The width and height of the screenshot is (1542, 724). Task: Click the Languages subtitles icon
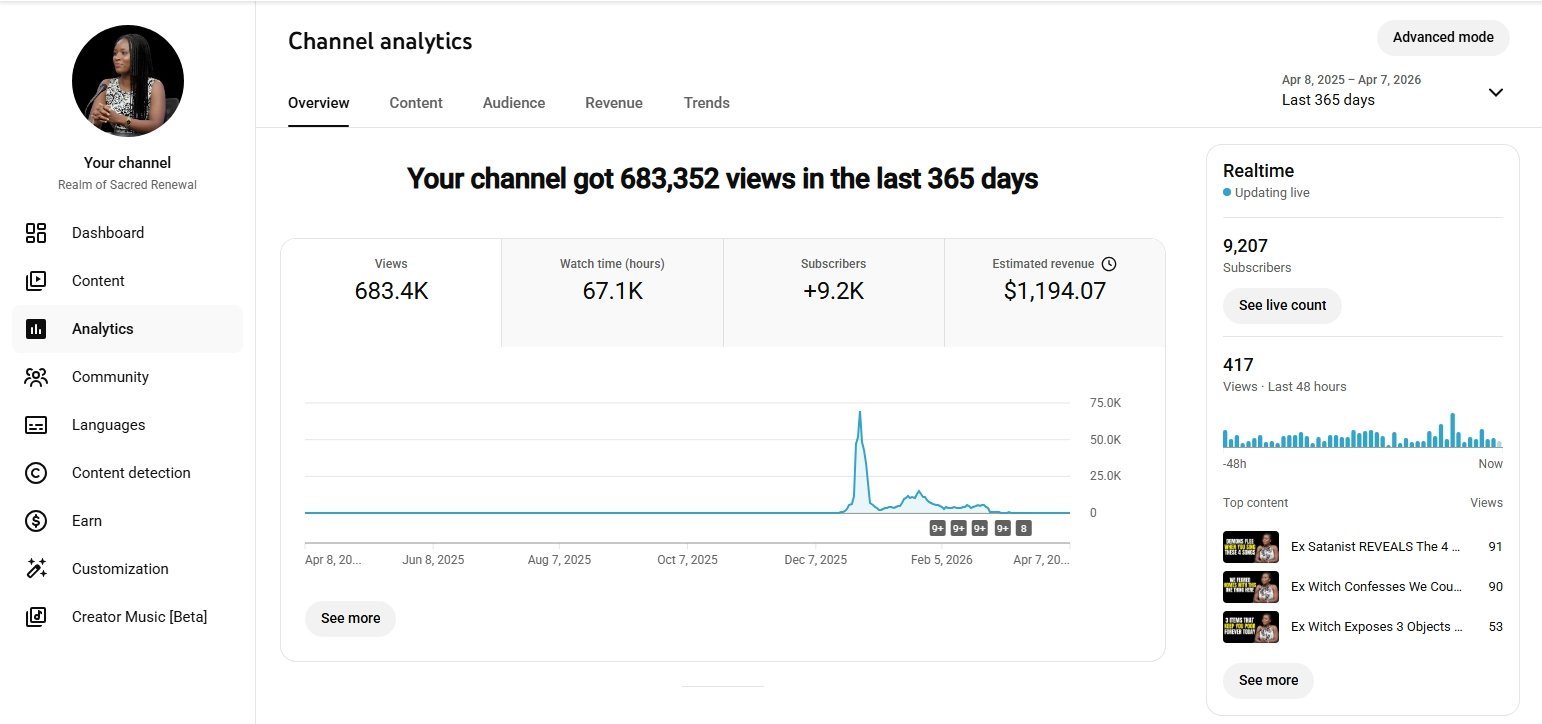[x=36, y=425]
